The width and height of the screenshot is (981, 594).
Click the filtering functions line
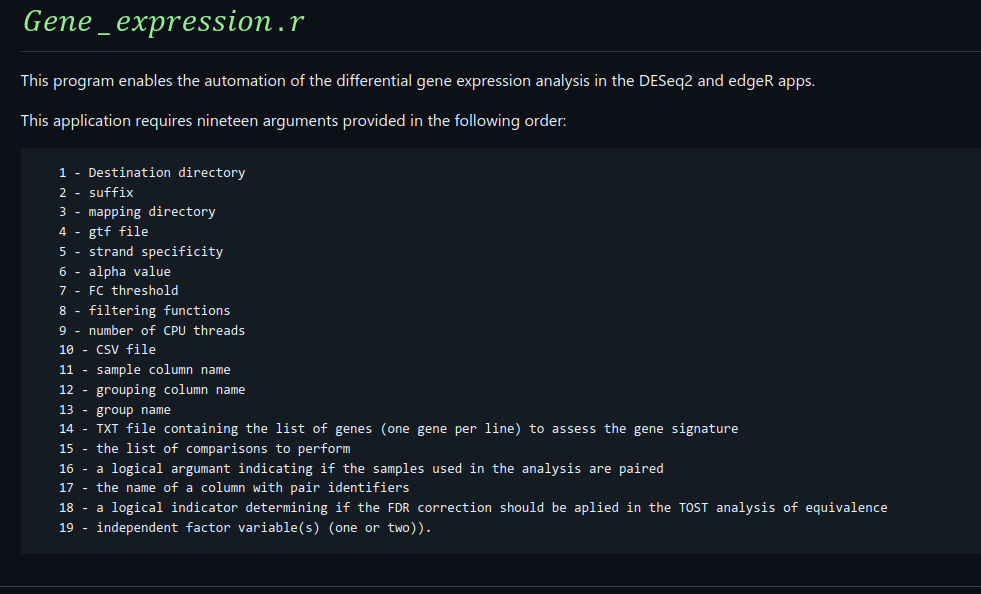click(x=145, y=310)
